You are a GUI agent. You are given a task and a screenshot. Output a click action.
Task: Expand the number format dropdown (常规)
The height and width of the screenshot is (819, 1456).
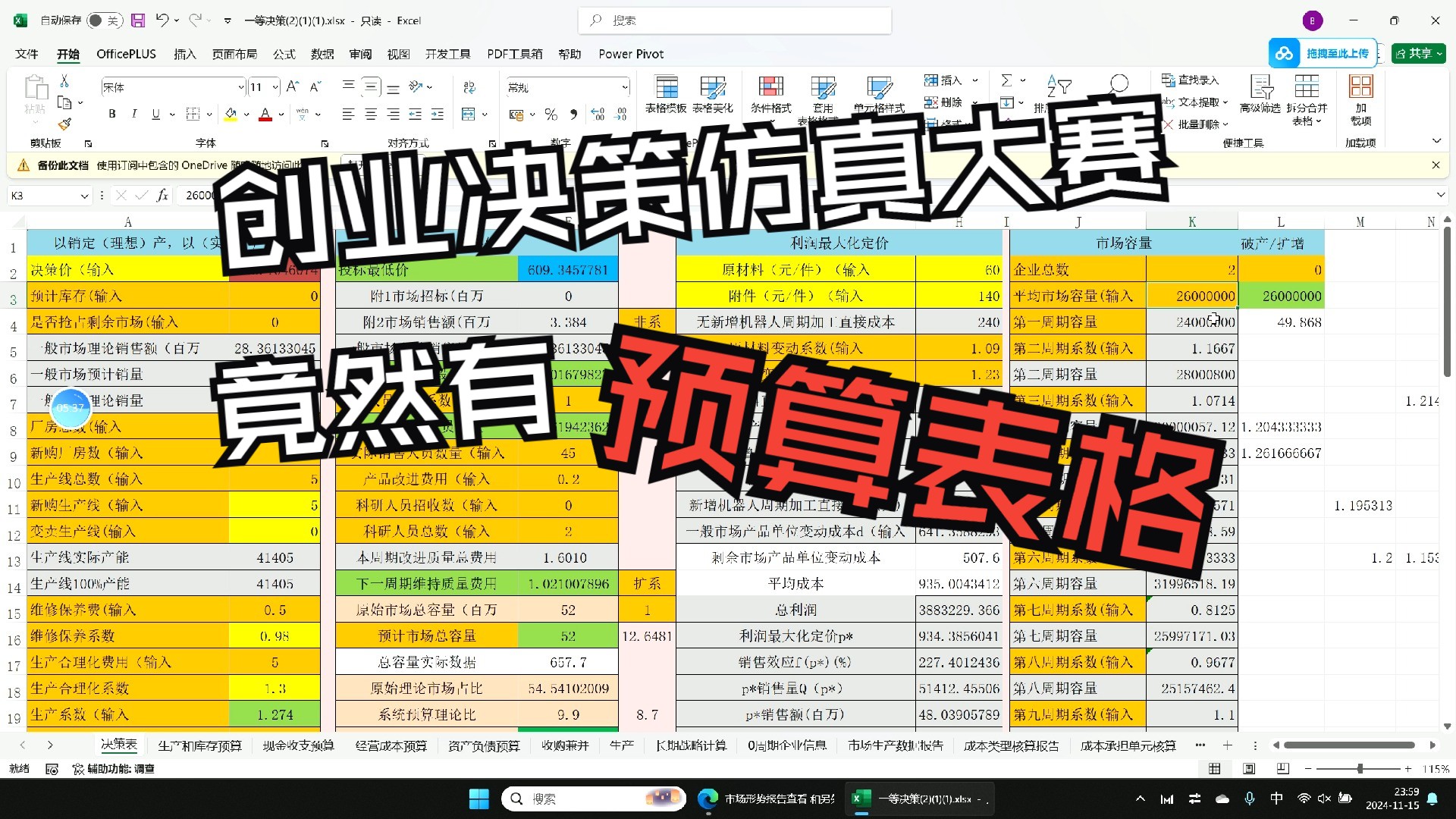(625, 87)
